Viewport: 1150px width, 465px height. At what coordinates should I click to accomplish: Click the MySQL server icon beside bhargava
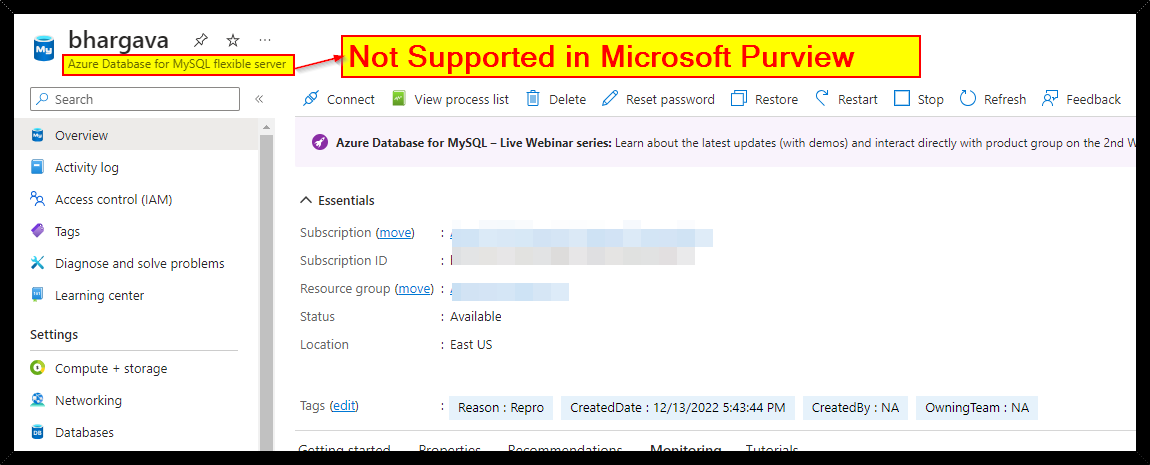point(43,48)
